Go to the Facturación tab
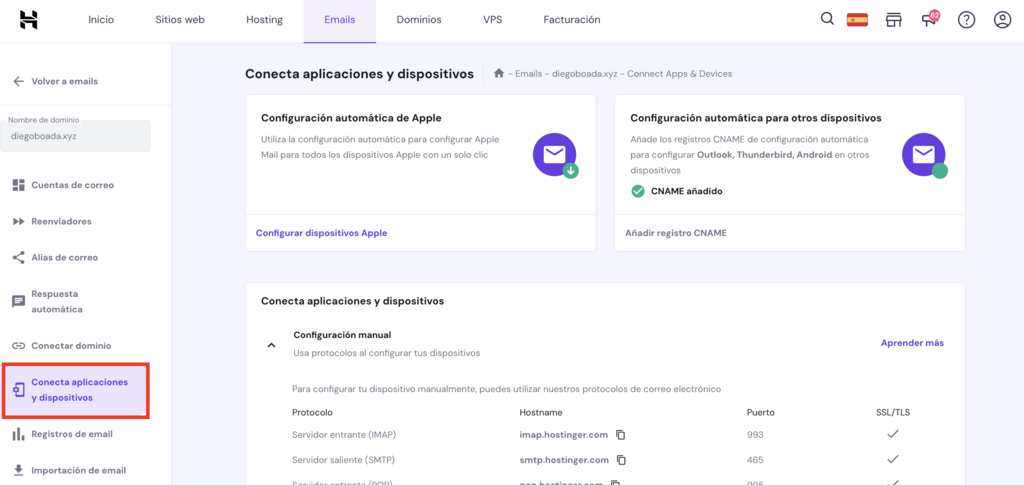The image size is (1024, 485). point(572,20)
